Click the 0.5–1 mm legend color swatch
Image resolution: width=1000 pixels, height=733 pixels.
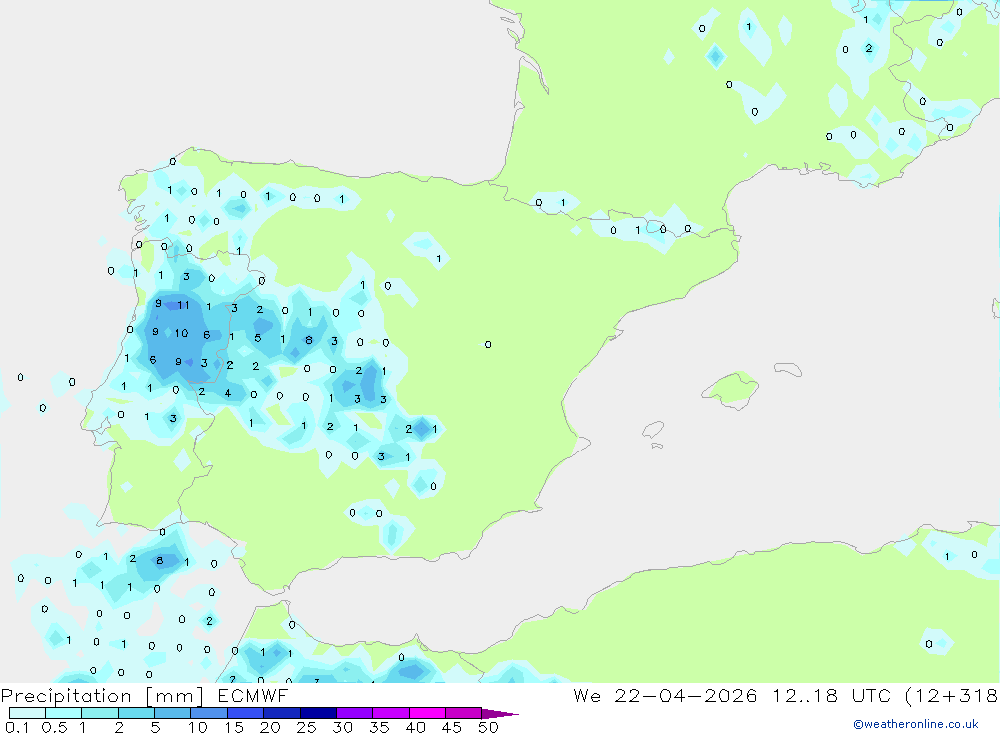click(x=63, y=713)
